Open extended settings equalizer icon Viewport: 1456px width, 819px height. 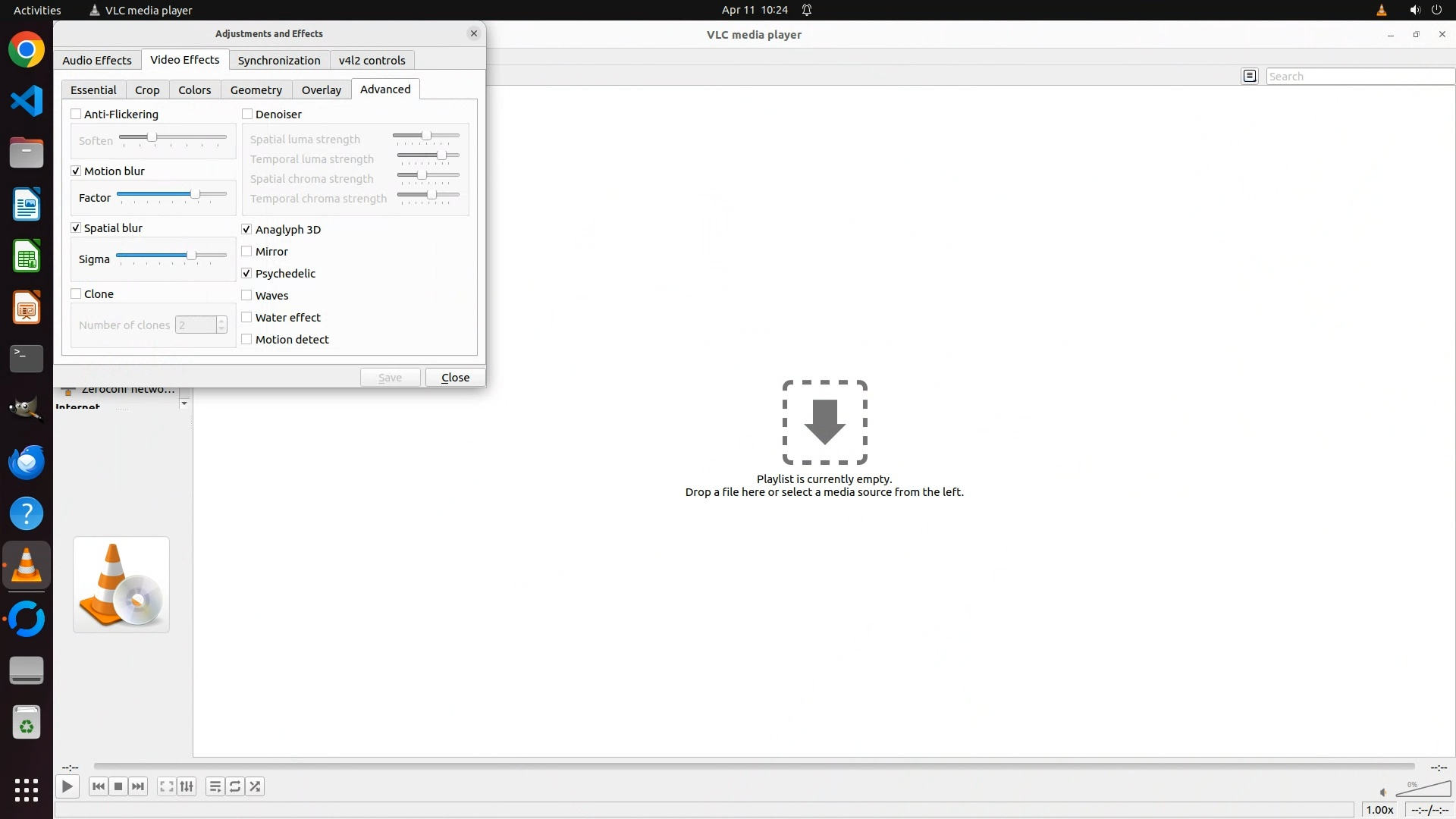(187, 786)
